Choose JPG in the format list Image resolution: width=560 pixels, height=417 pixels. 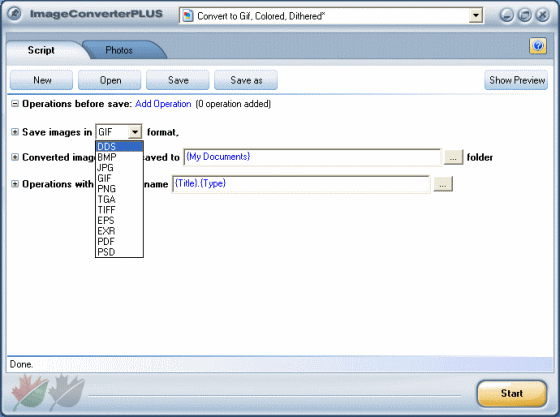point(119,167)
